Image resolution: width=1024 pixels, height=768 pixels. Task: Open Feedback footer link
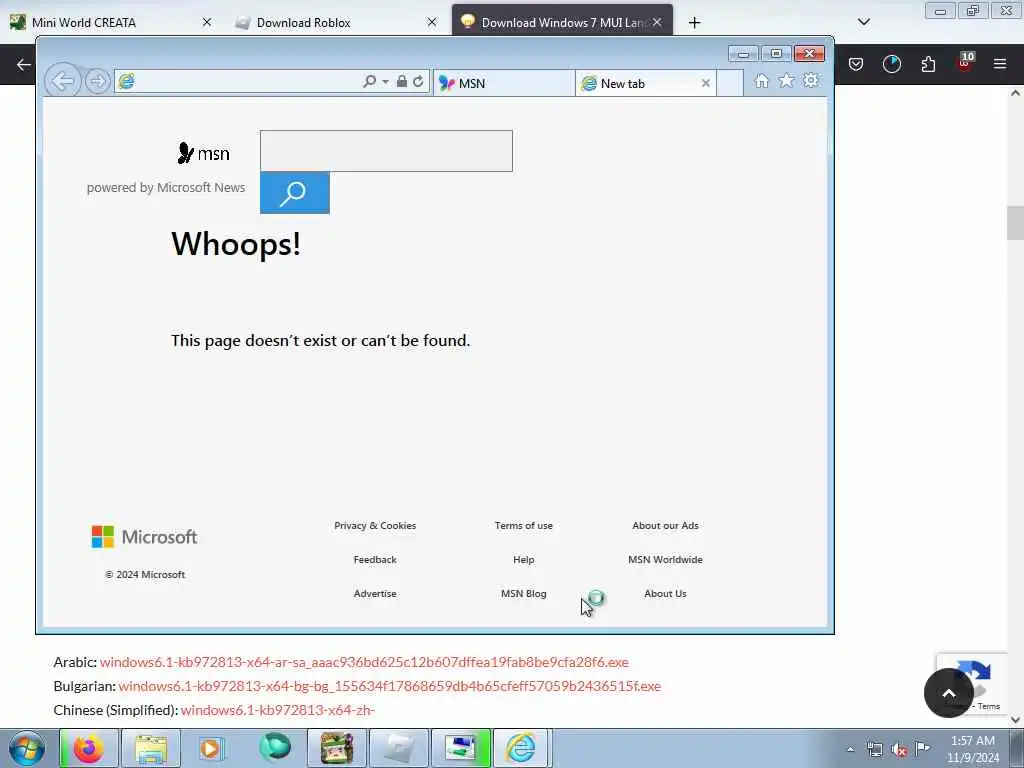[375, 560]
